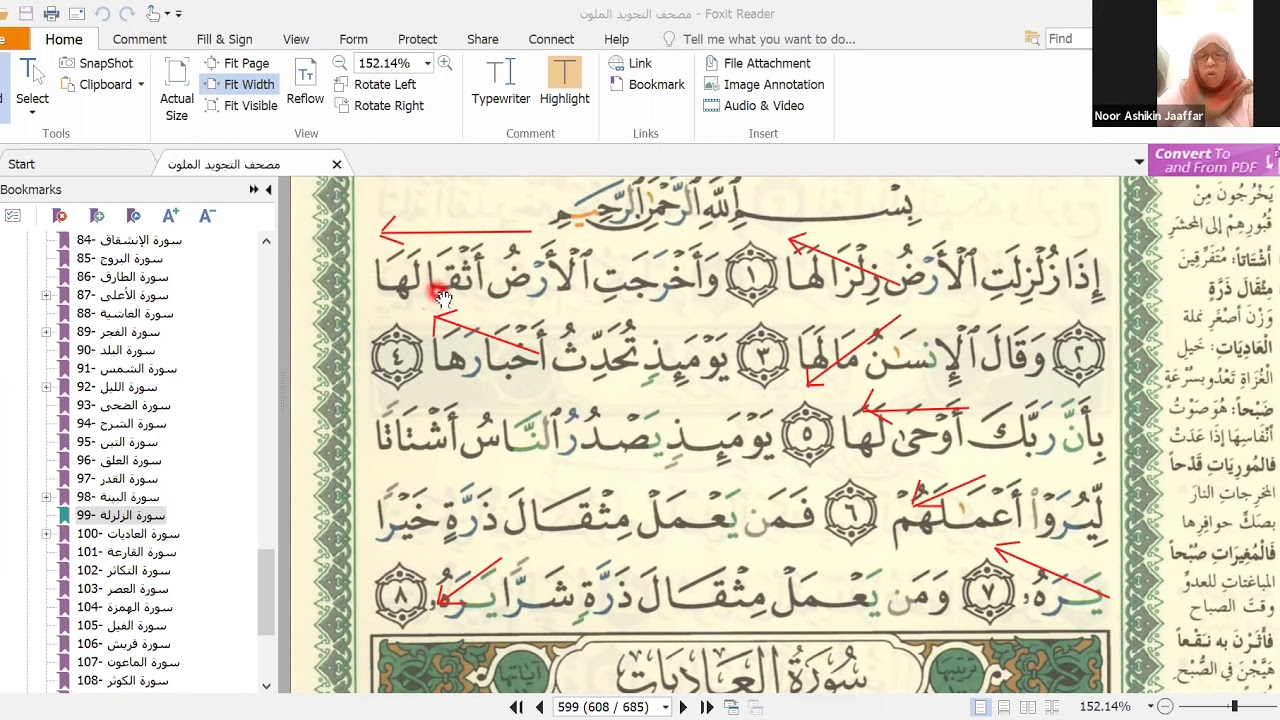Select the SnapShot camera tool
1280x720 pixels.
click(x=95, y=63)
